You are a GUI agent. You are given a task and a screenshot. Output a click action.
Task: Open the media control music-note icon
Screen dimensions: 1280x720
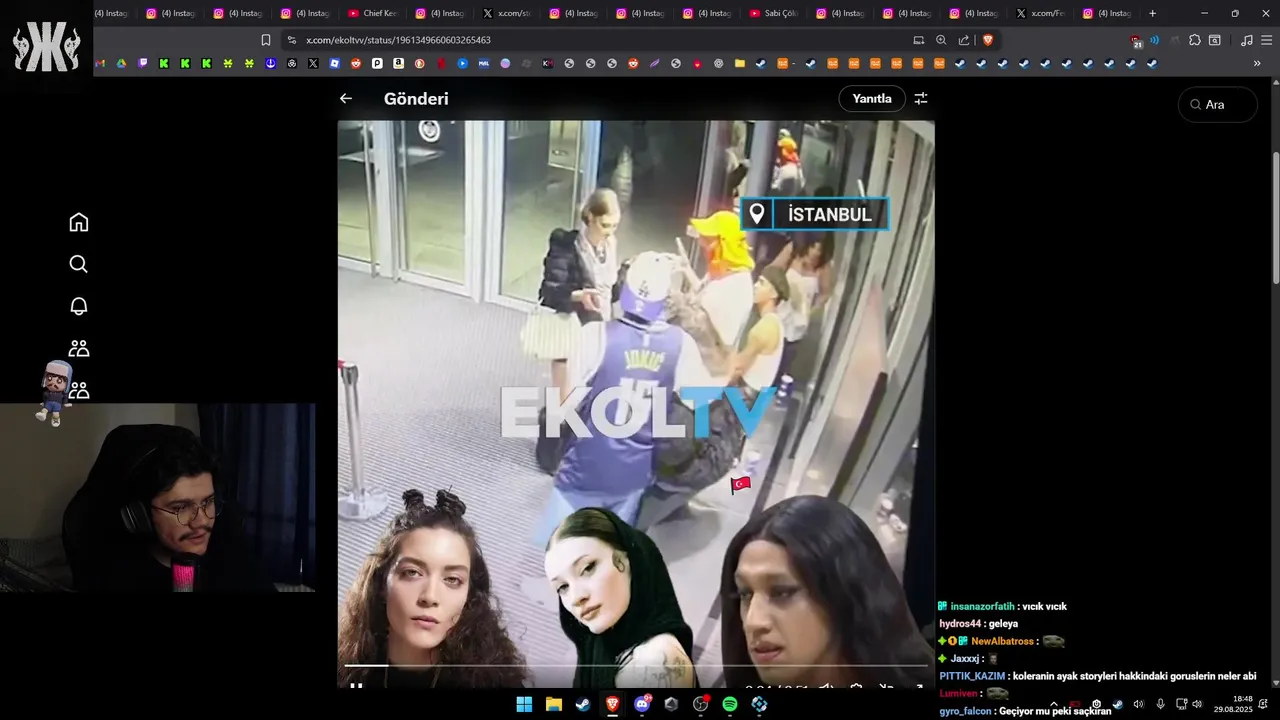click(x=1246, y=40)
